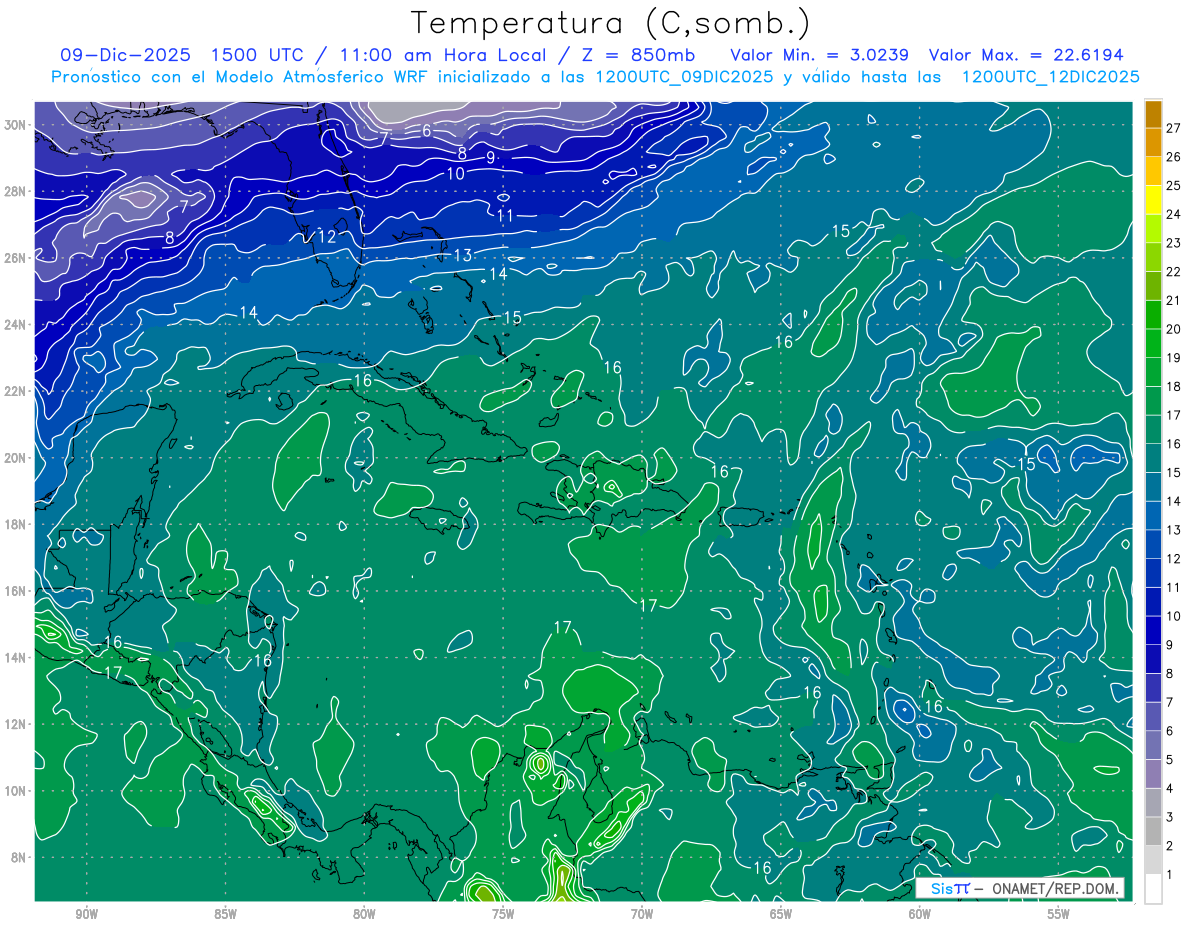Click the '22N' latitude label
Viewport: 1200px width, 927px height.
tap(16, 391)
